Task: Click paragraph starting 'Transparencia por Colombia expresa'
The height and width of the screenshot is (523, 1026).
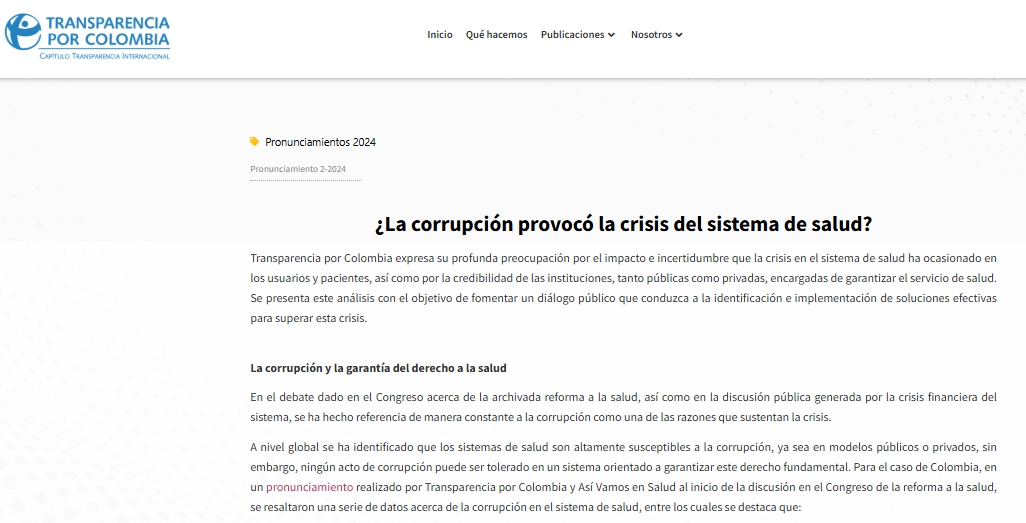Action: tap(624, 288)
